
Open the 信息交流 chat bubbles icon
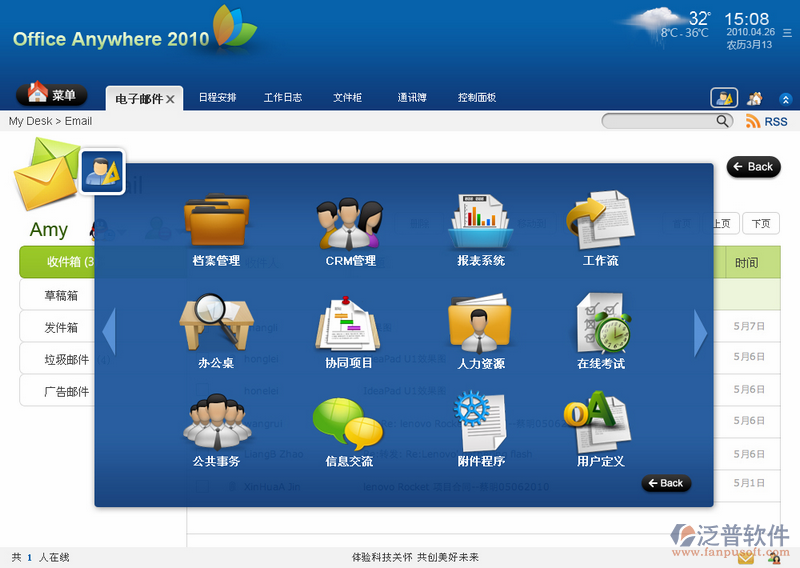(347, 423)
